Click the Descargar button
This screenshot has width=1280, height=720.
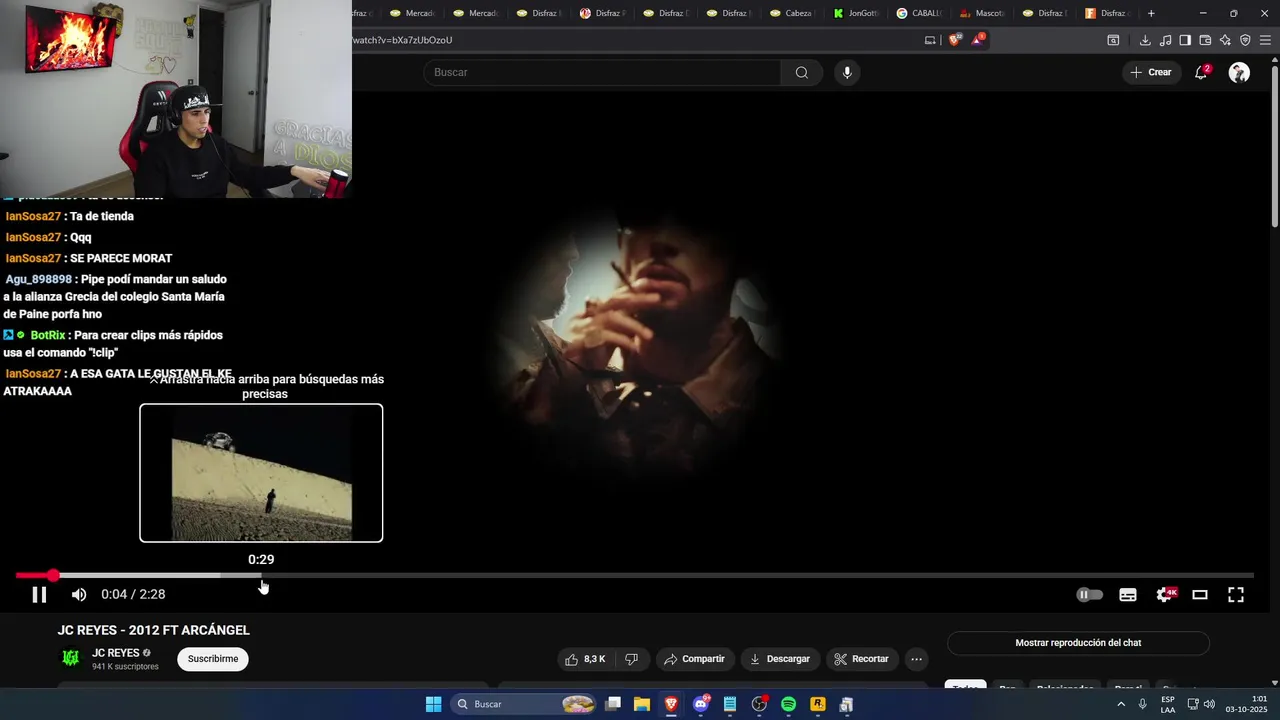tap(779, 659)
